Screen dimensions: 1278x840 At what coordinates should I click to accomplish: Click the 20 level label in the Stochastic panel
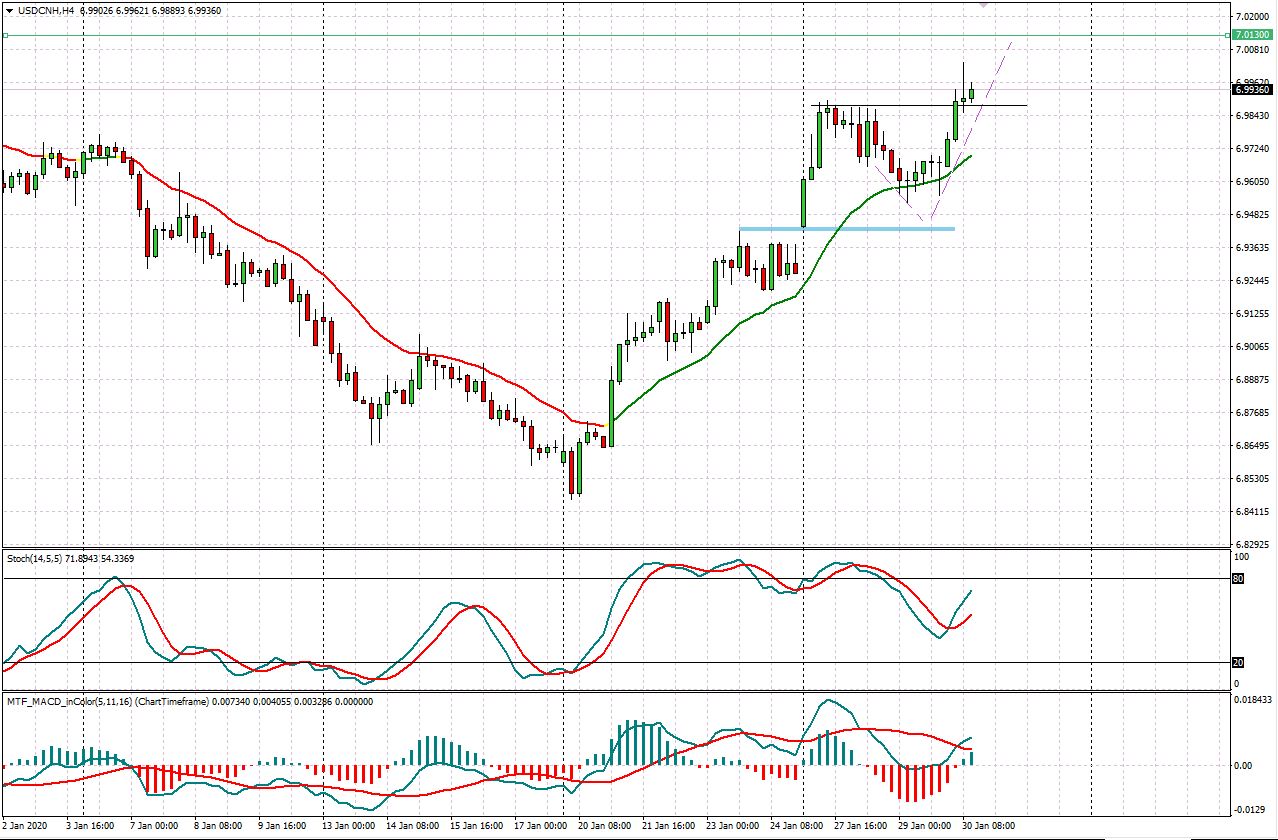coord(1238,661)
